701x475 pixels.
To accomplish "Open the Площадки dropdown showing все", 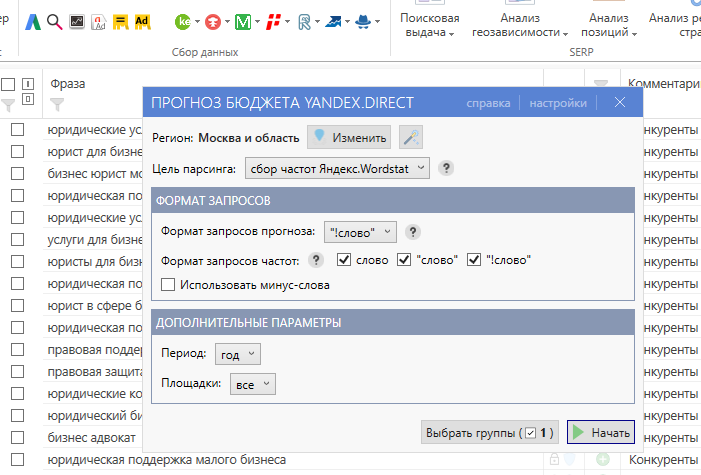I will [253, 384].
